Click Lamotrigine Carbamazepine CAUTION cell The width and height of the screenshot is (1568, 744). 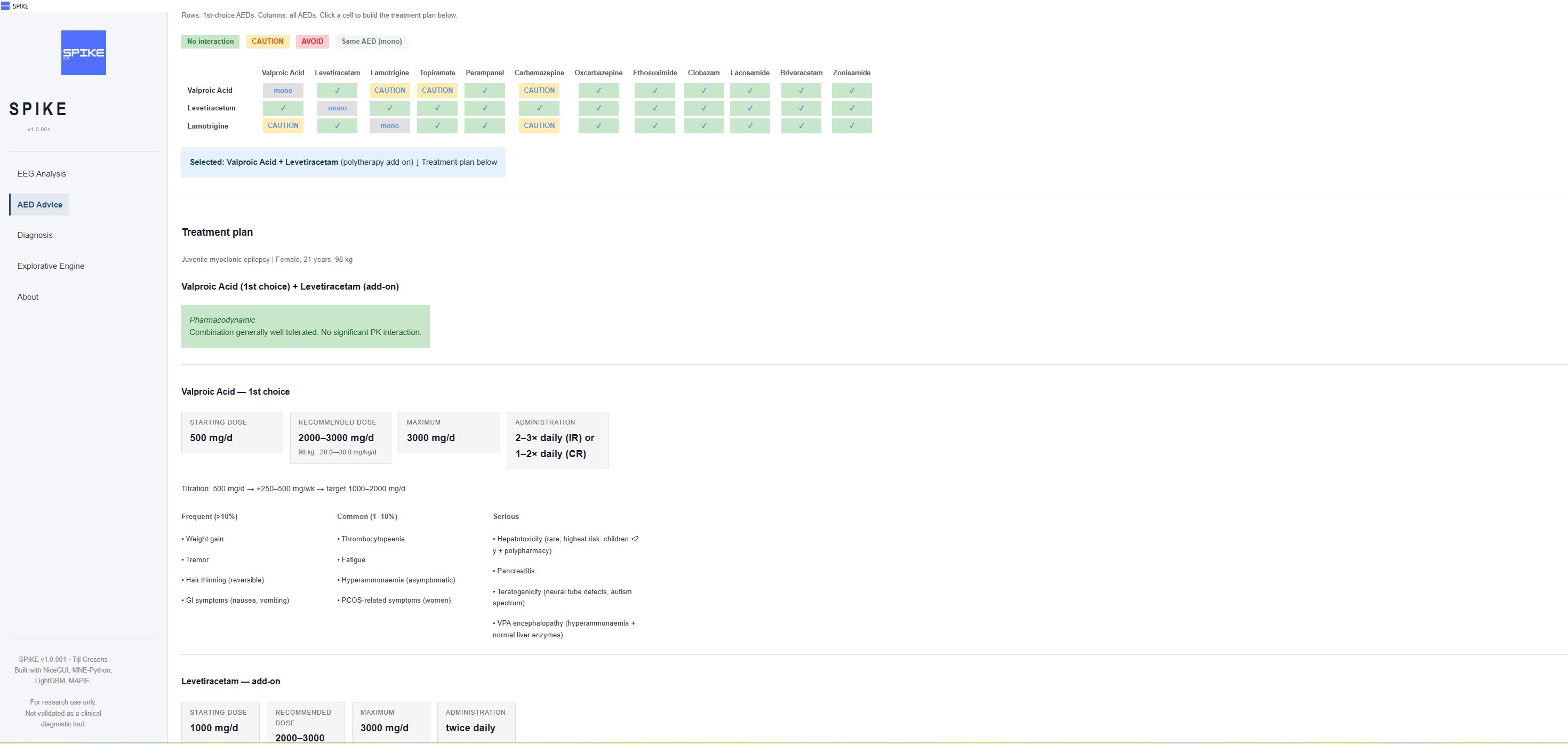539,126
